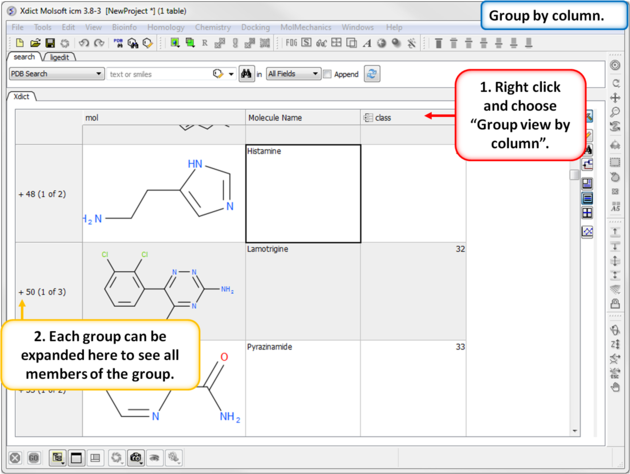
Task: Click the plot chart icon in table side panel
Action: click(587, 231)
